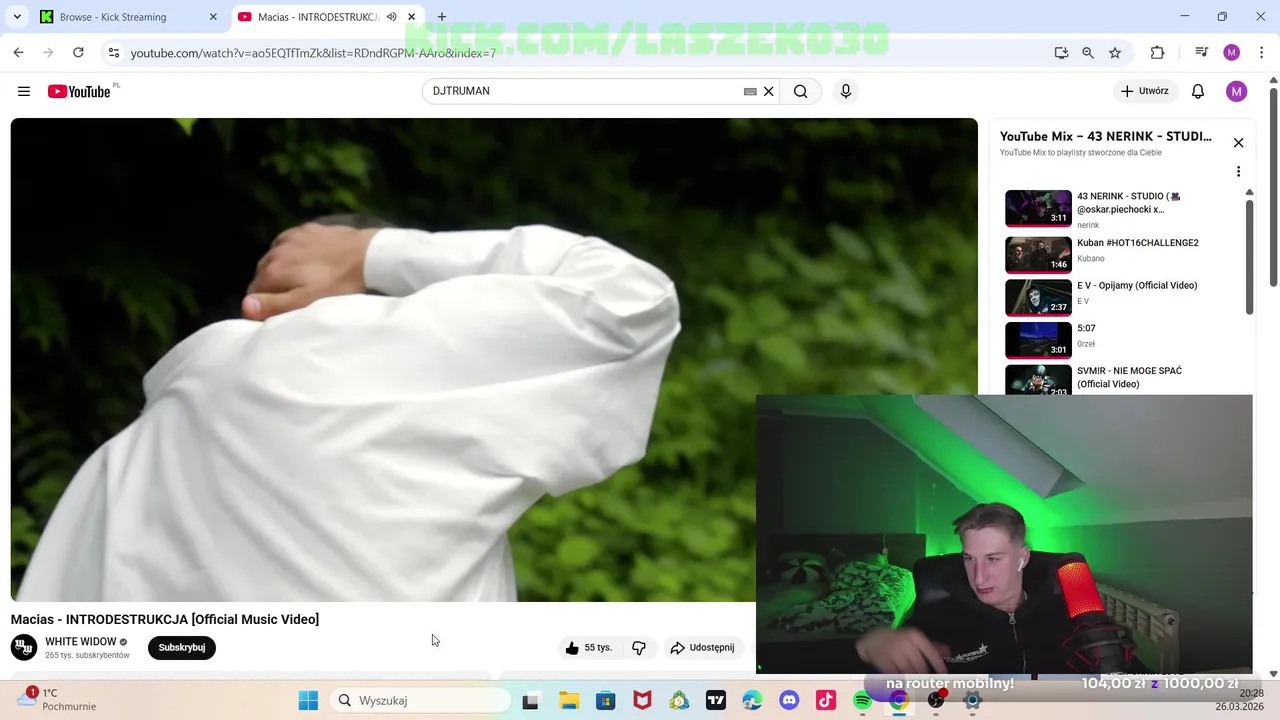Screen dimensions: 1280x720
Task: Play the 5:07 track by 0rzeł
Action: click(1120, 339)
